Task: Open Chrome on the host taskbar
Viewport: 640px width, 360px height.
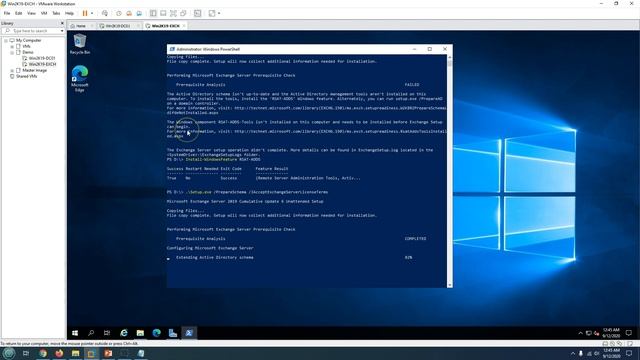Action: pyautogui.click(x=42, y=353)
